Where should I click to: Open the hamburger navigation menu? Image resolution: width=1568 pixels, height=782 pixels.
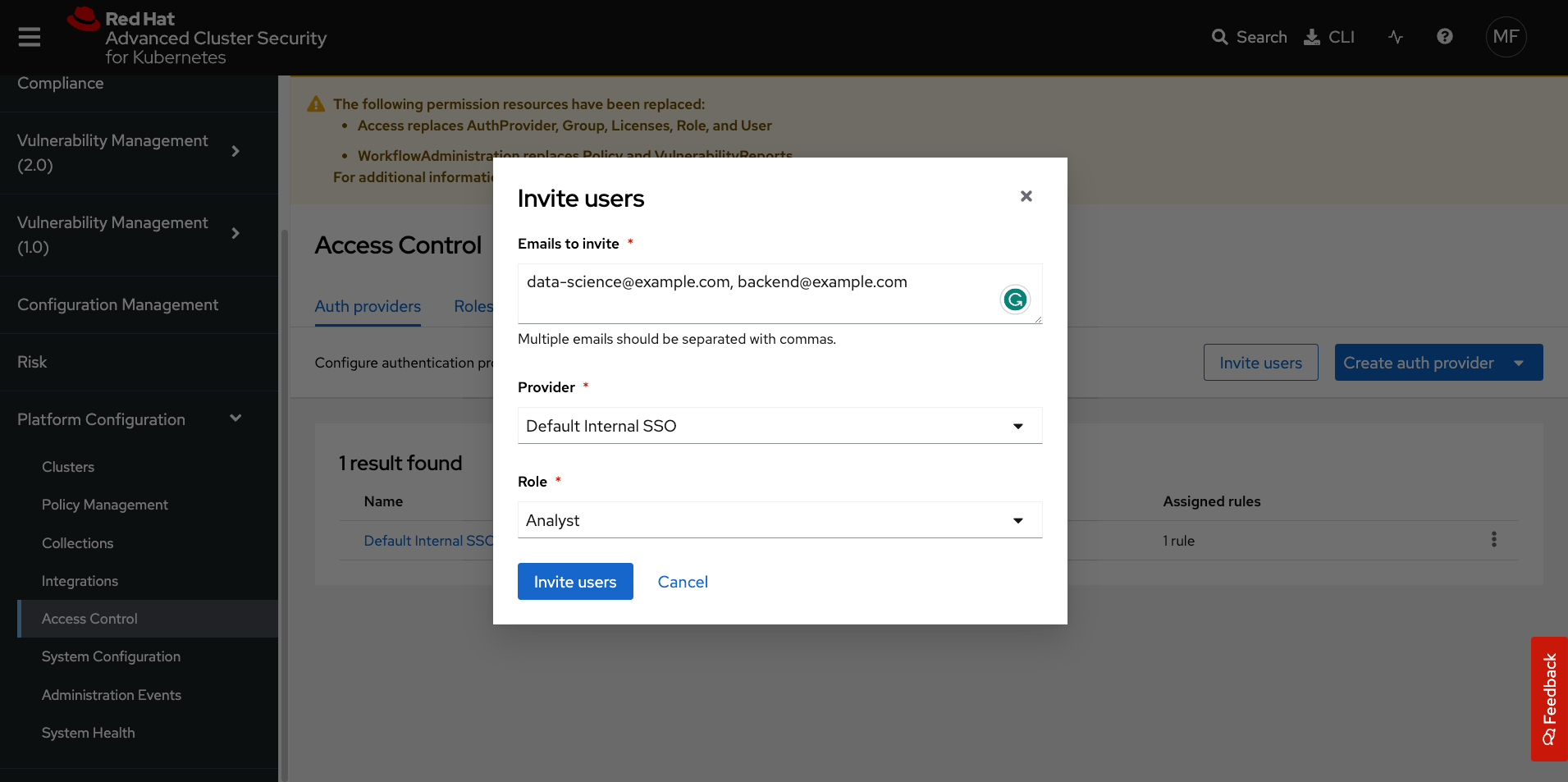[x=29, y=37]
